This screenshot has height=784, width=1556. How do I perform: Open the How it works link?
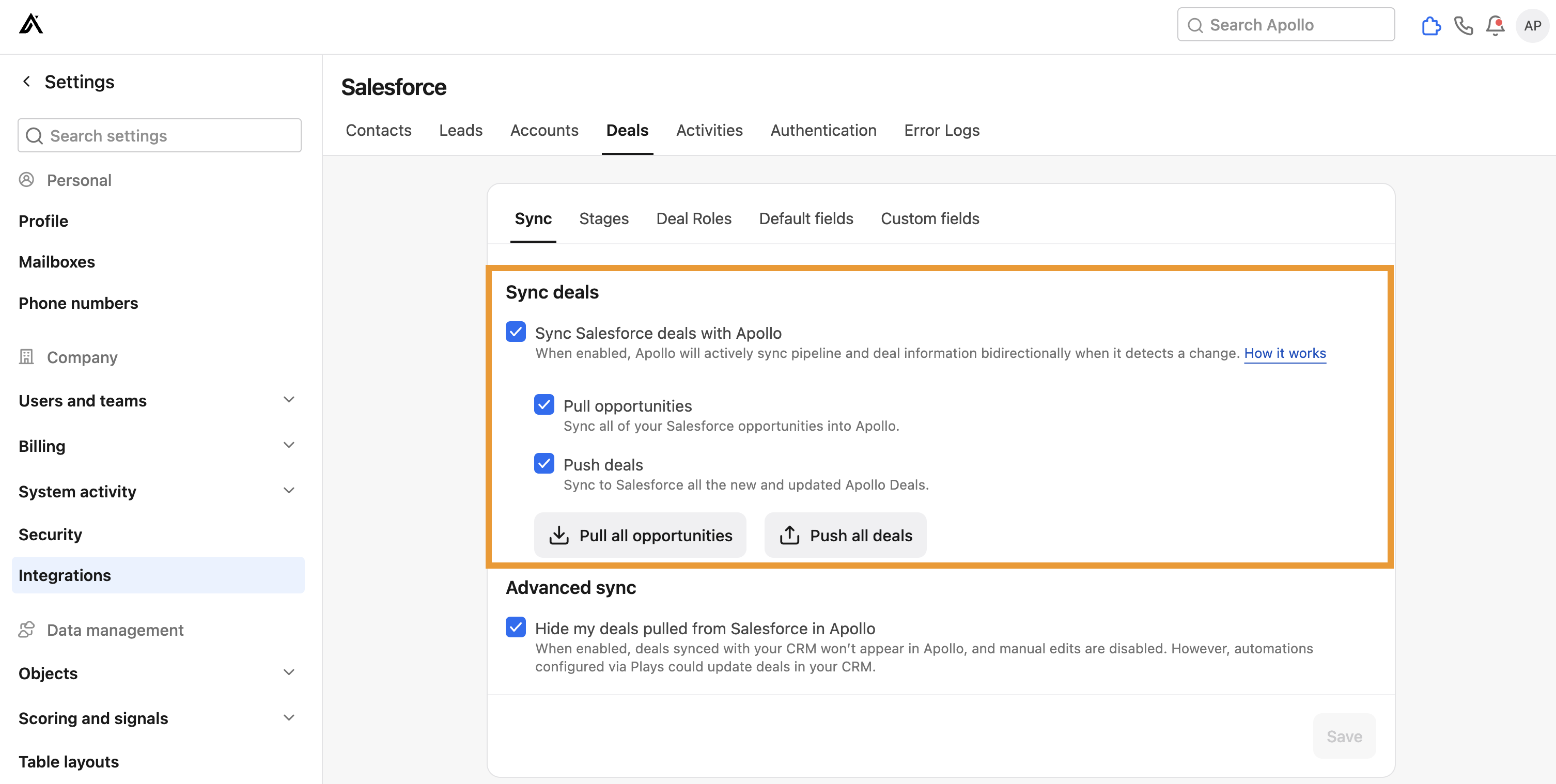point(1285,353)
